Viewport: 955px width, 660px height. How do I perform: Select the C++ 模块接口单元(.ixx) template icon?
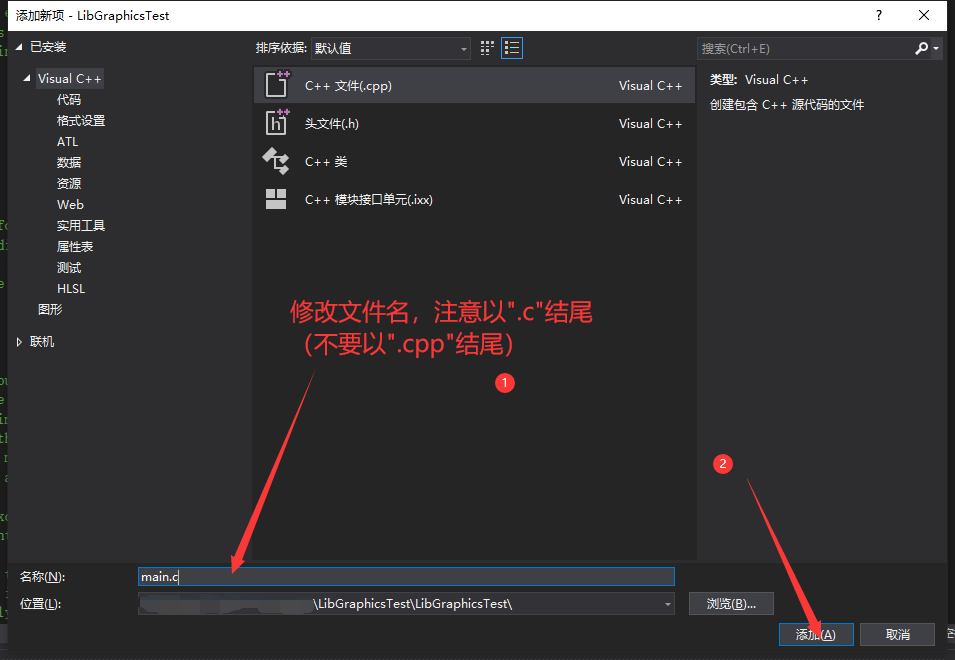(277, 199)
